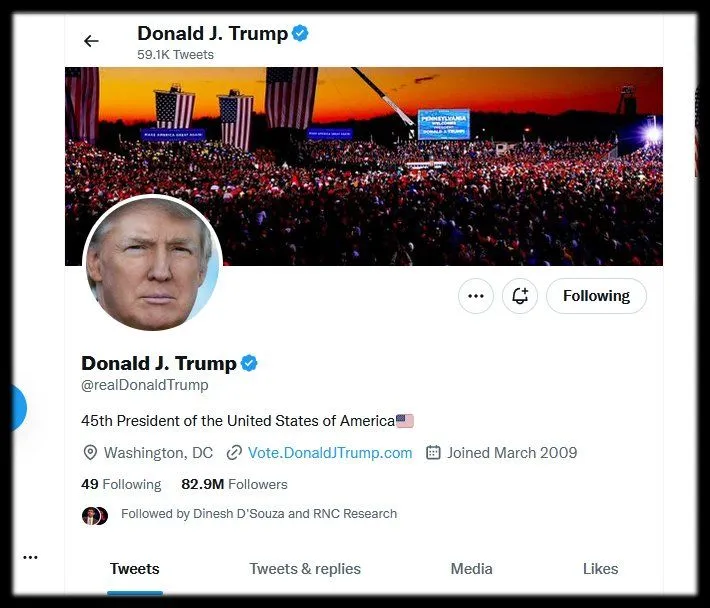710x608 pixels.
Task: Click the Following button to unfollow
Action: click(x=596, y=296)
